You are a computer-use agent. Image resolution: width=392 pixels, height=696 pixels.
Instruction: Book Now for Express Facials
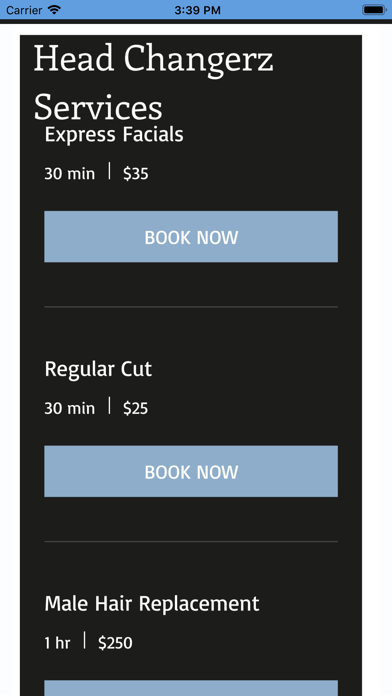pos(191,237)
